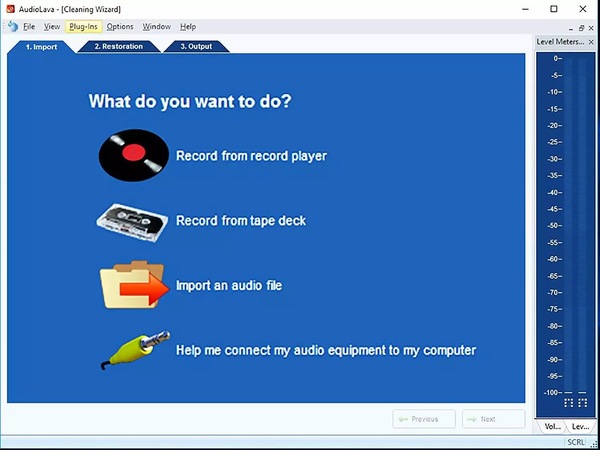Screen dimensions: 600x450
Task: Open the Window menu
Action: pyautogui.click(x=157, y=26)
